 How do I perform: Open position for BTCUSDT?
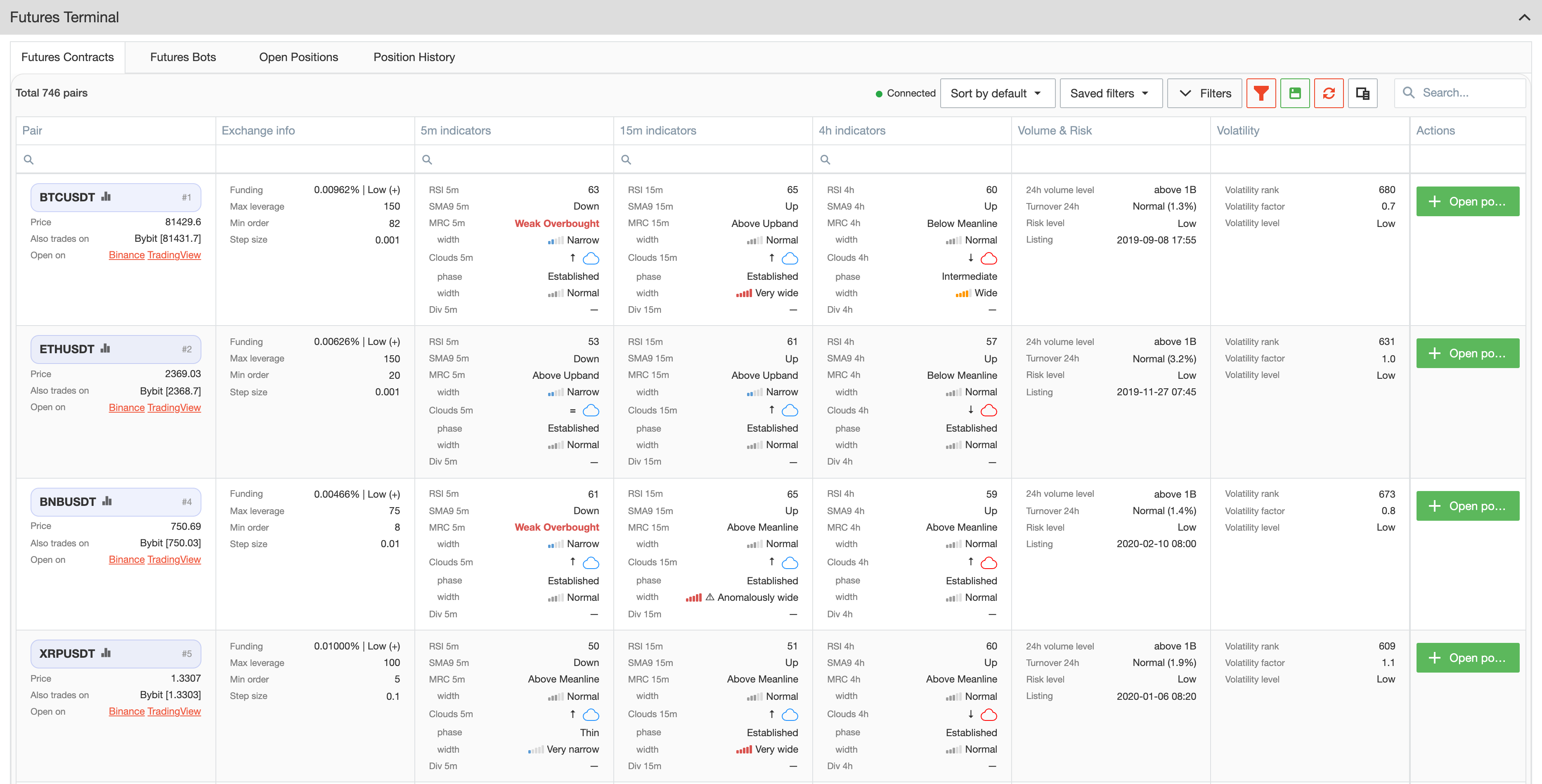coord(1467,202)
